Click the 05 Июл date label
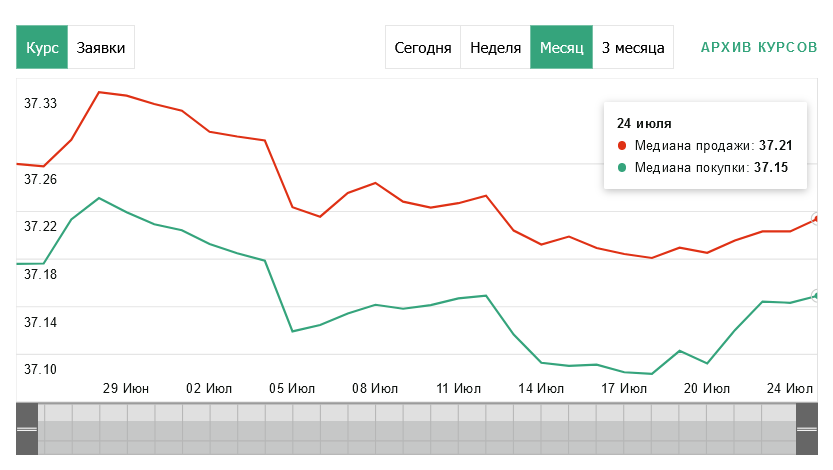 coord(293,387)
